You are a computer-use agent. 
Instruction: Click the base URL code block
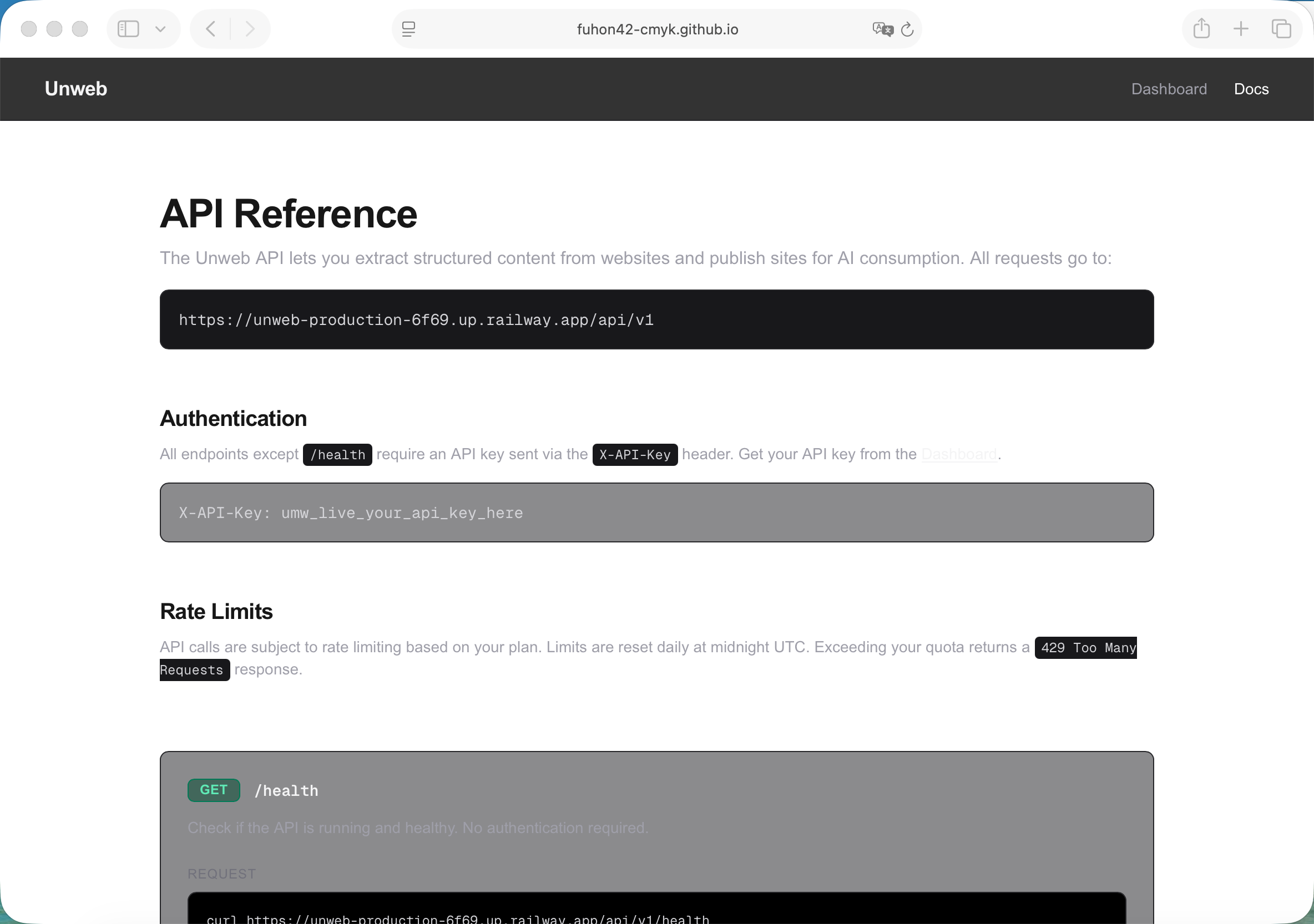(x=656, y=320)
